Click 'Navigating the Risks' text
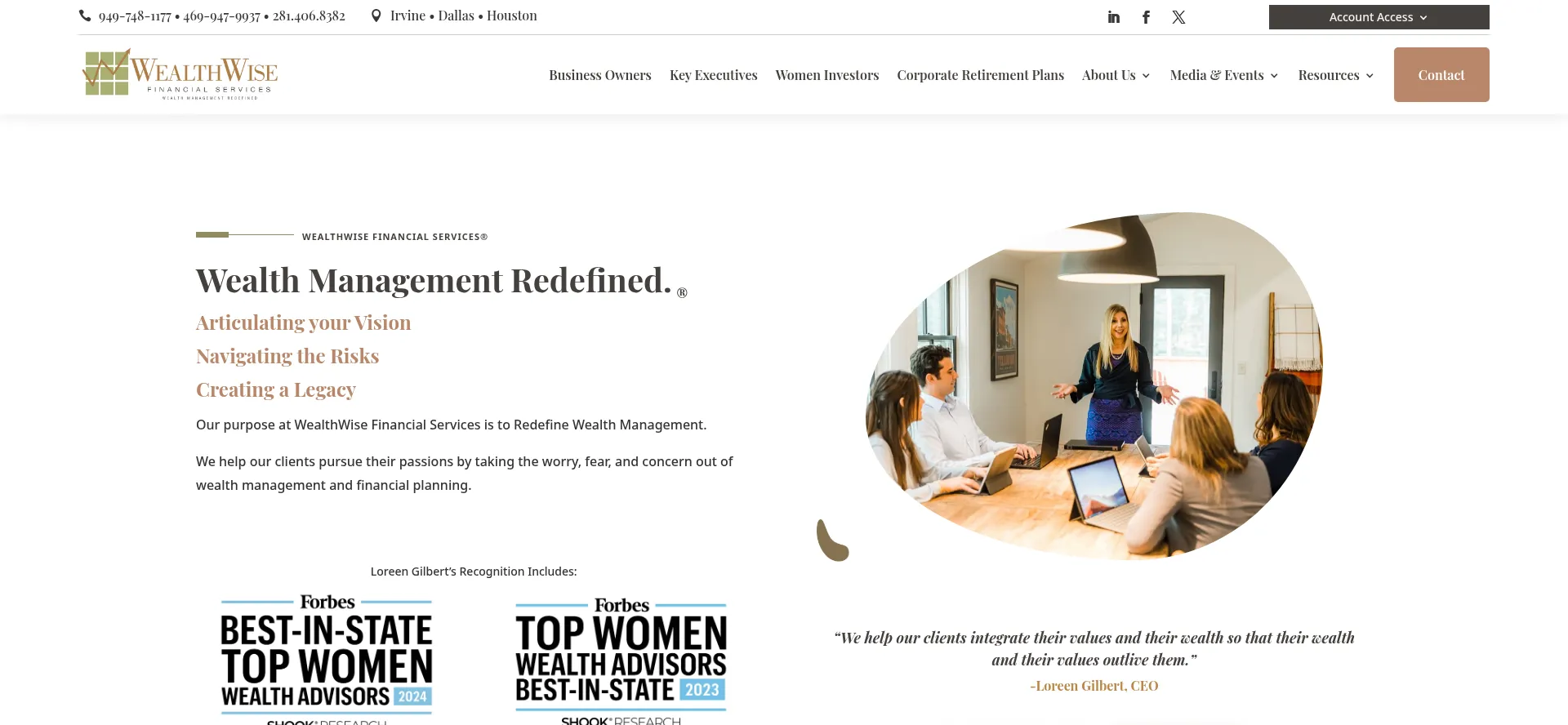The height and width of the screenshot is (725, 1568). (287, 356)
